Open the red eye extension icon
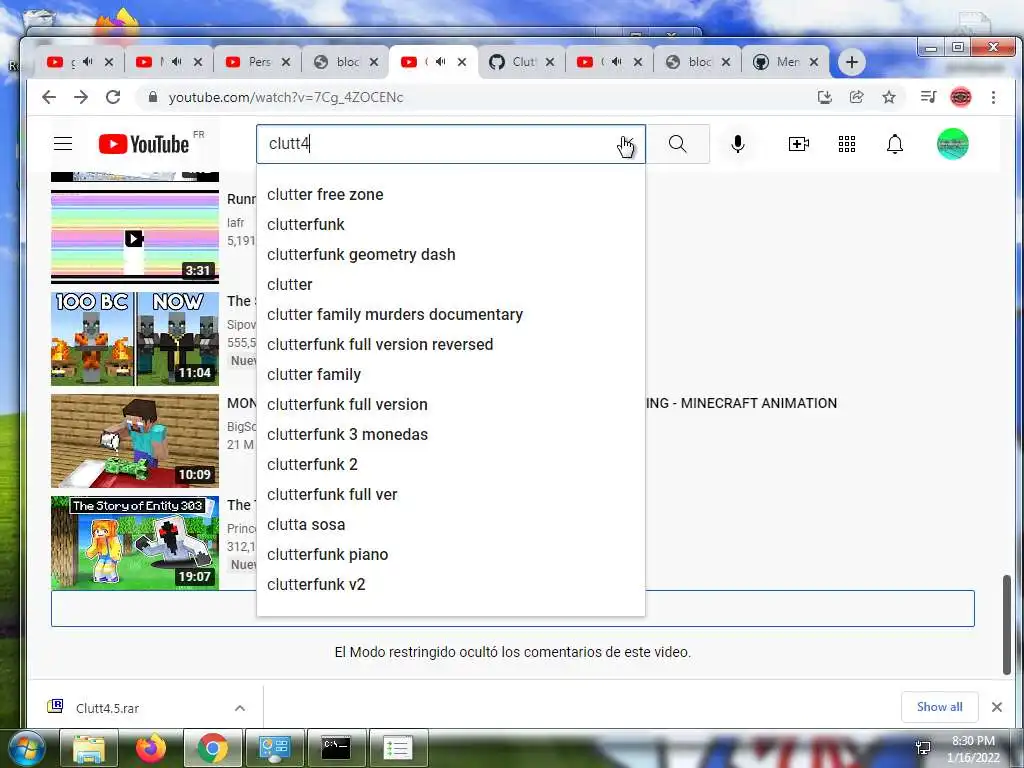 [961, 97]
